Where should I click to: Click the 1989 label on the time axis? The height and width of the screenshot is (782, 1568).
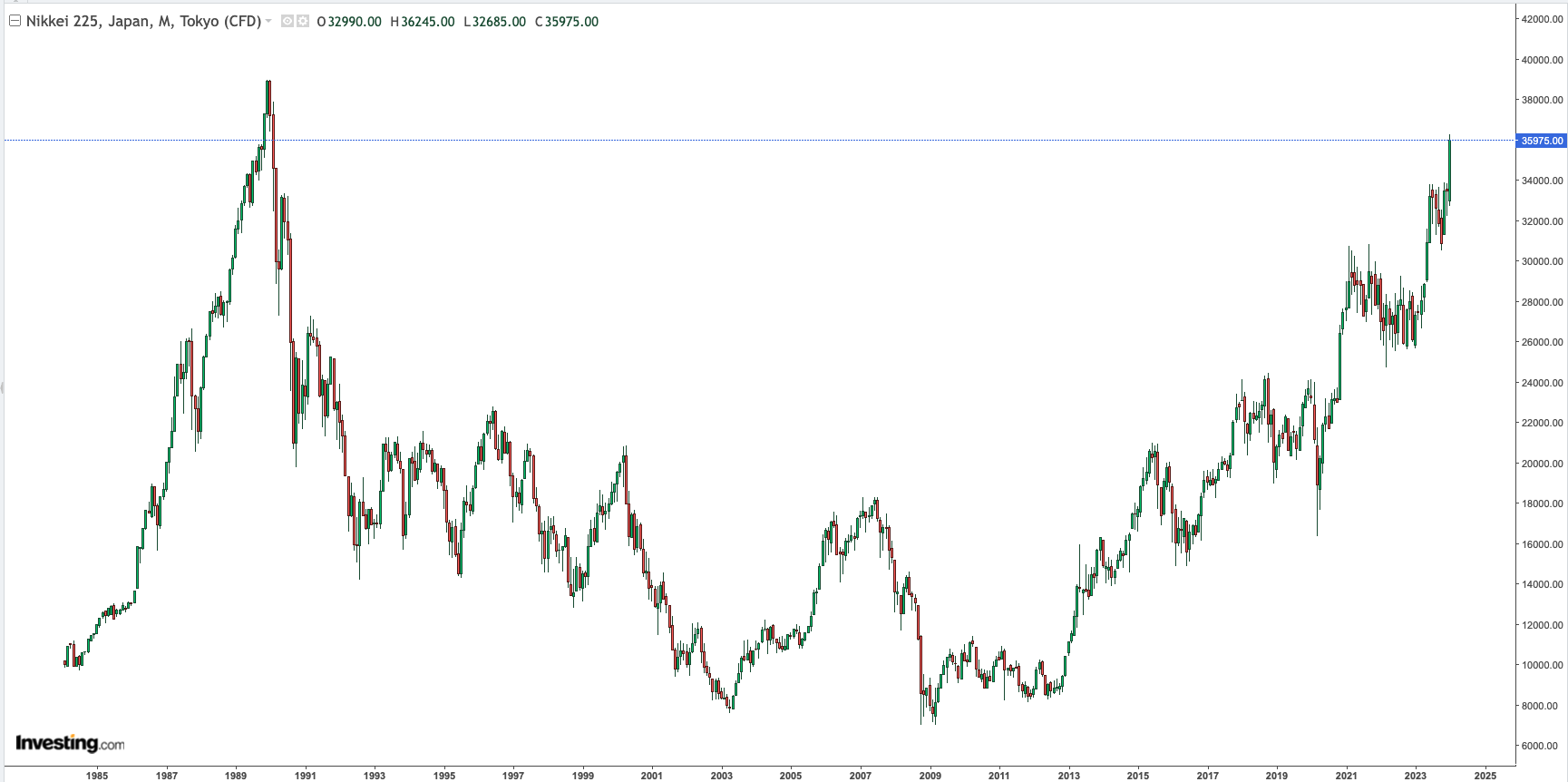(236, 775)
